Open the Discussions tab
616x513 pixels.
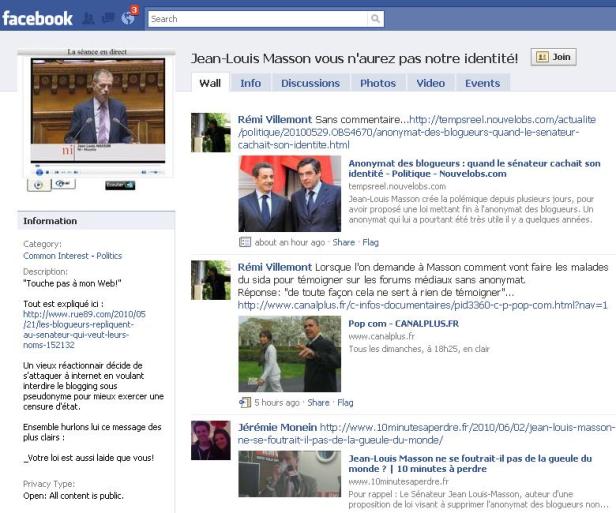click(x=310, y=83)
